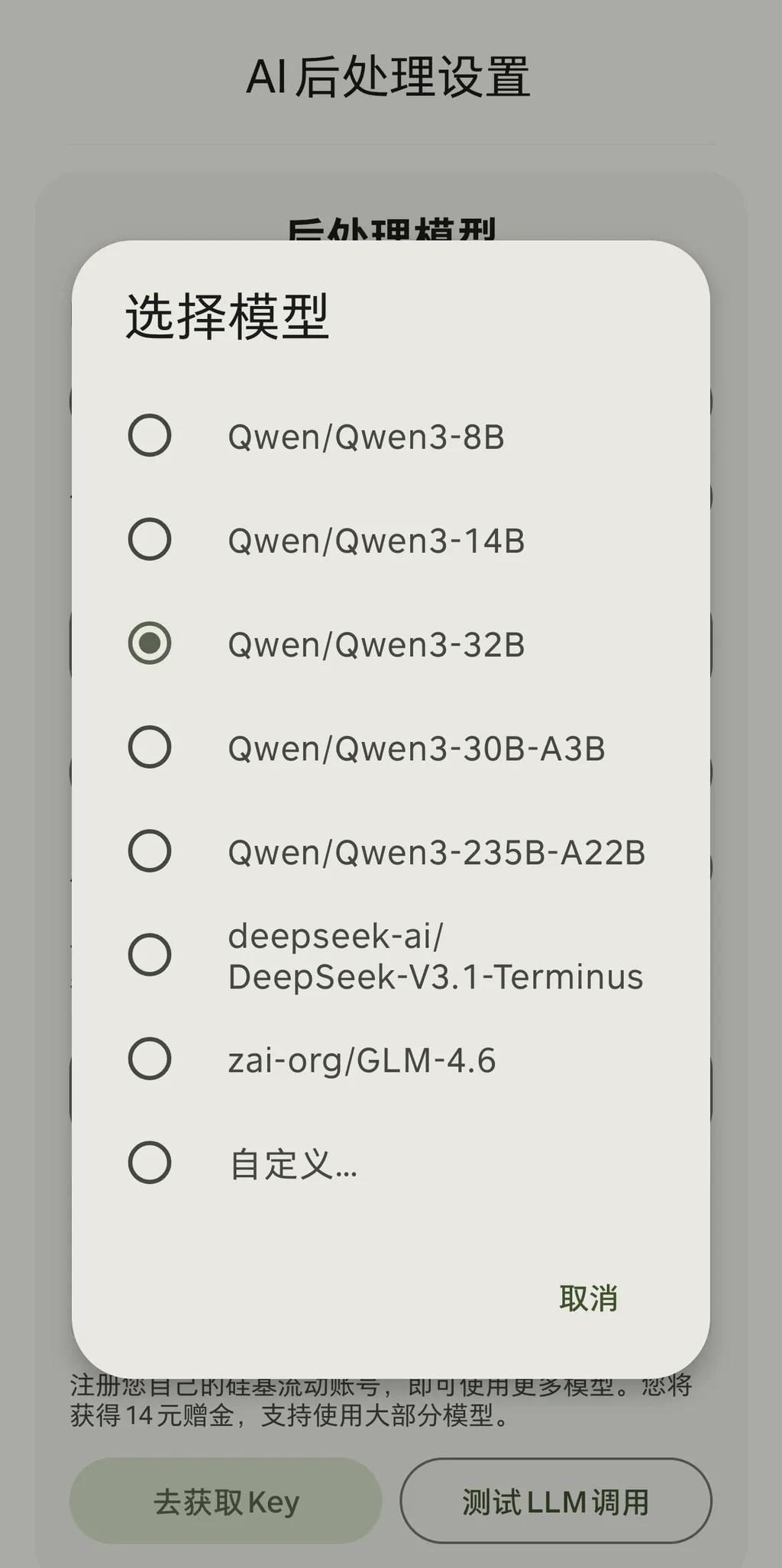Select the Qwen/Qwen3-8B radio button
Image resolution: width=782 pixels, height=1568 pixels.
click(150, 436)
